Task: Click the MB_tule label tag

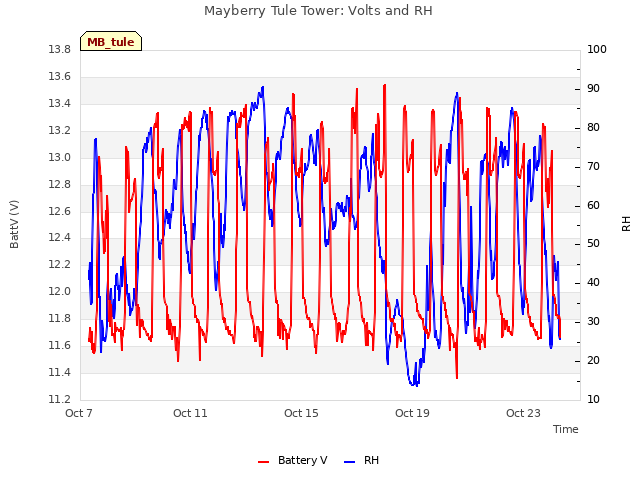Action: [111, 41]
